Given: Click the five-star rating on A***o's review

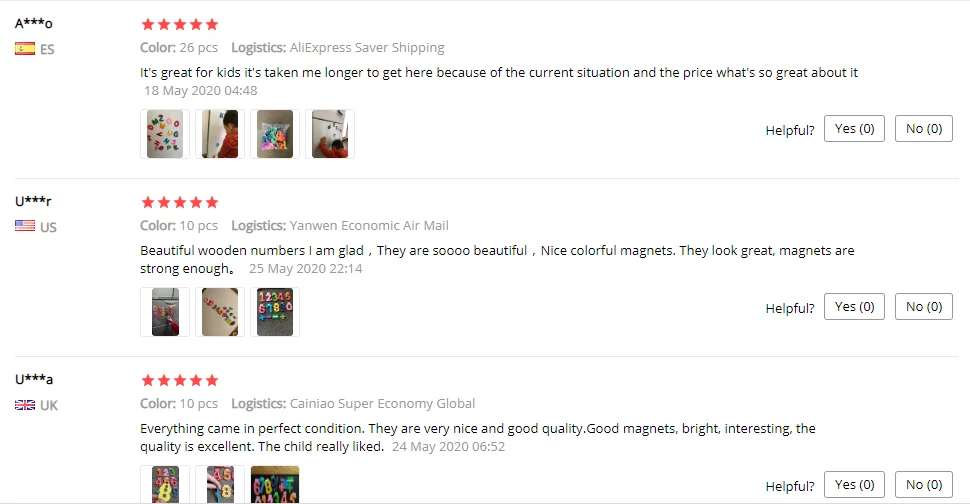Looking at the screenshot, I should [x=179, y=24].
